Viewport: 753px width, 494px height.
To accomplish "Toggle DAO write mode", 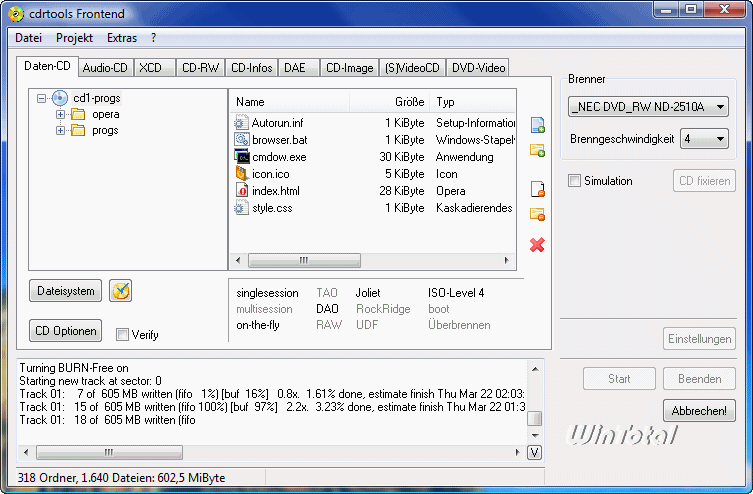I will click(327, 309).
